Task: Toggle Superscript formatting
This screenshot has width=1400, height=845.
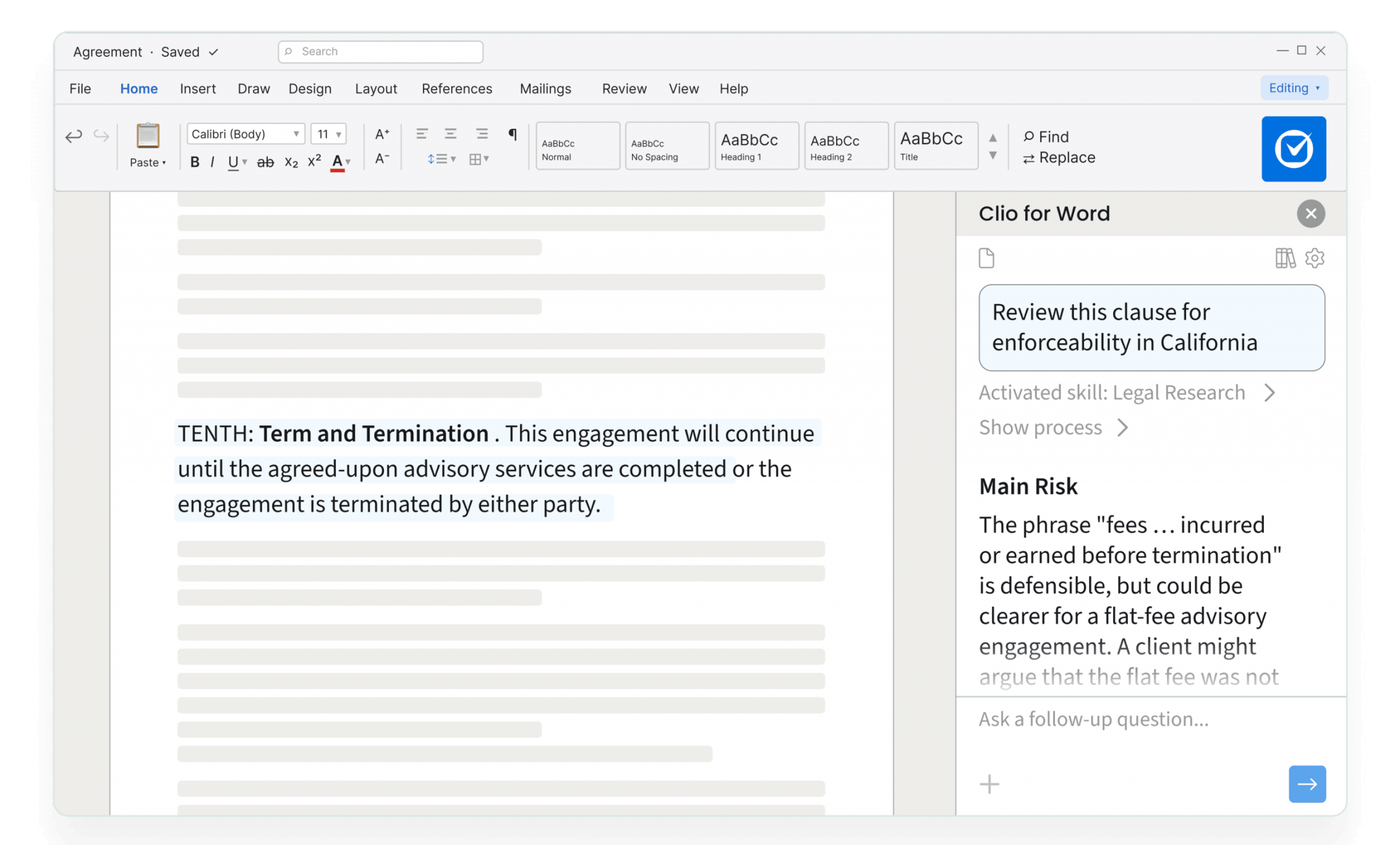Action: [314, 160]
